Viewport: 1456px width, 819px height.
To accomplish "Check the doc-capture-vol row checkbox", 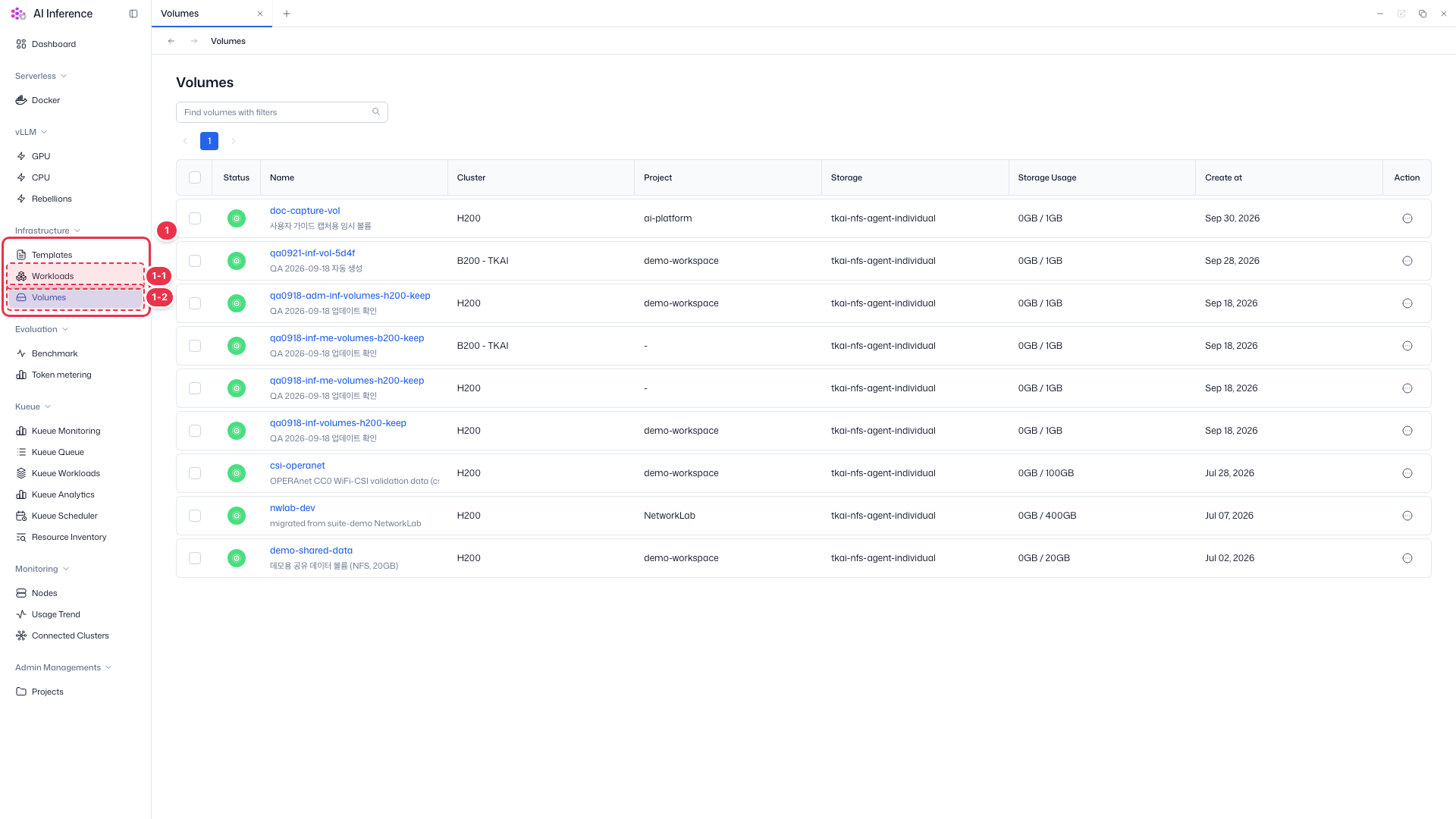I will coord(195,218).
